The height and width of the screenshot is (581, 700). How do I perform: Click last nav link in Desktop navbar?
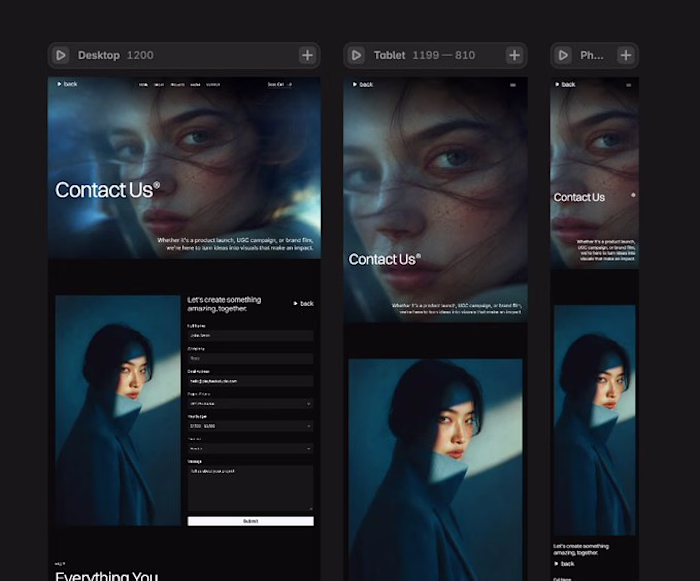pos(213,84)
